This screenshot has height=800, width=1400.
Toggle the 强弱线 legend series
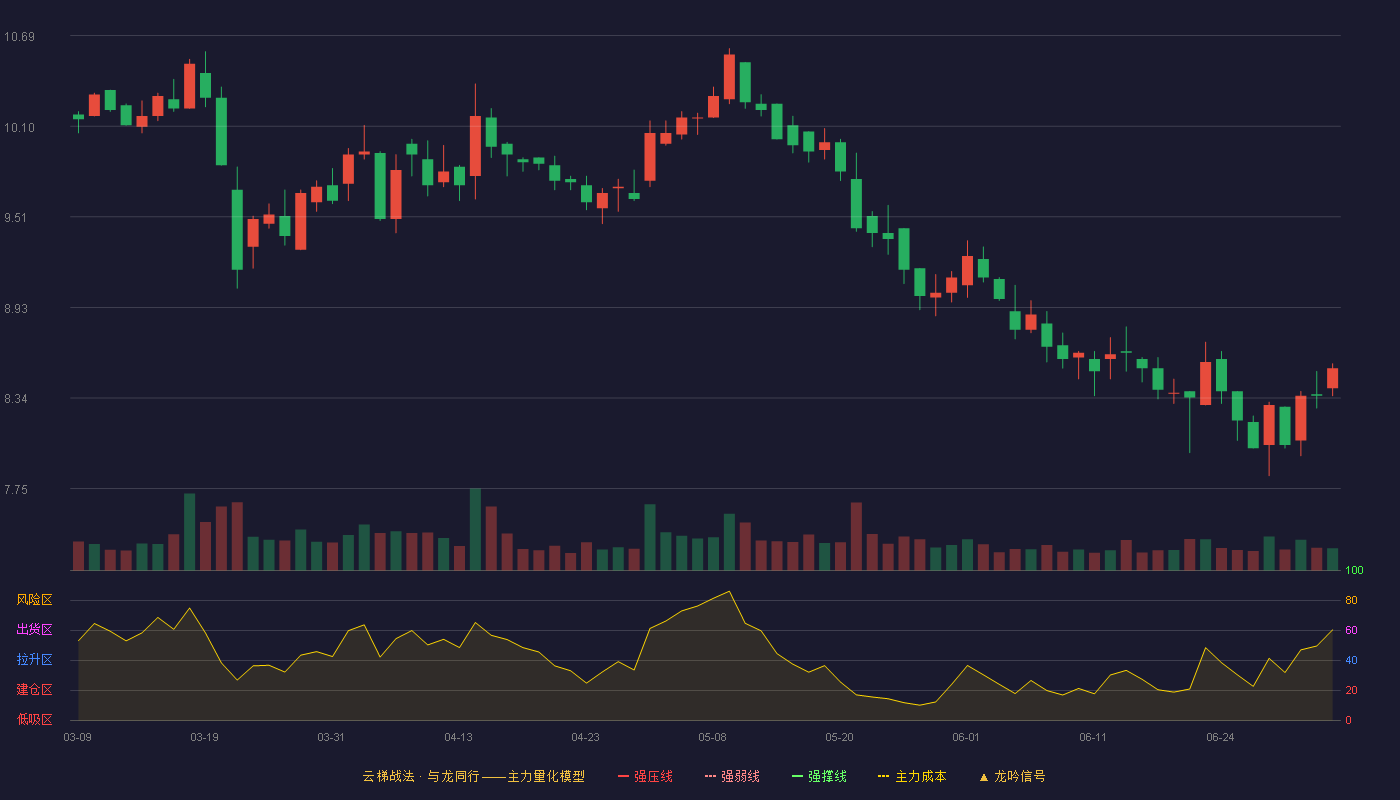point(740,776)
